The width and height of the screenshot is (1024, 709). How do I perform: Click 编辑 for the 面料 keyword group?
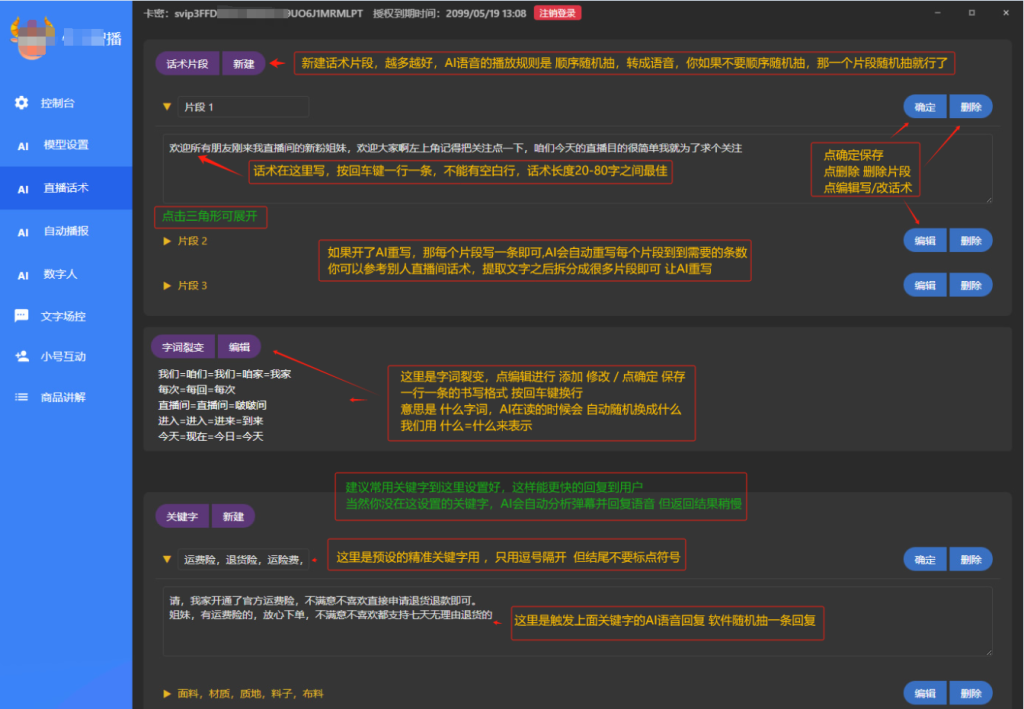tap(925, 693)
